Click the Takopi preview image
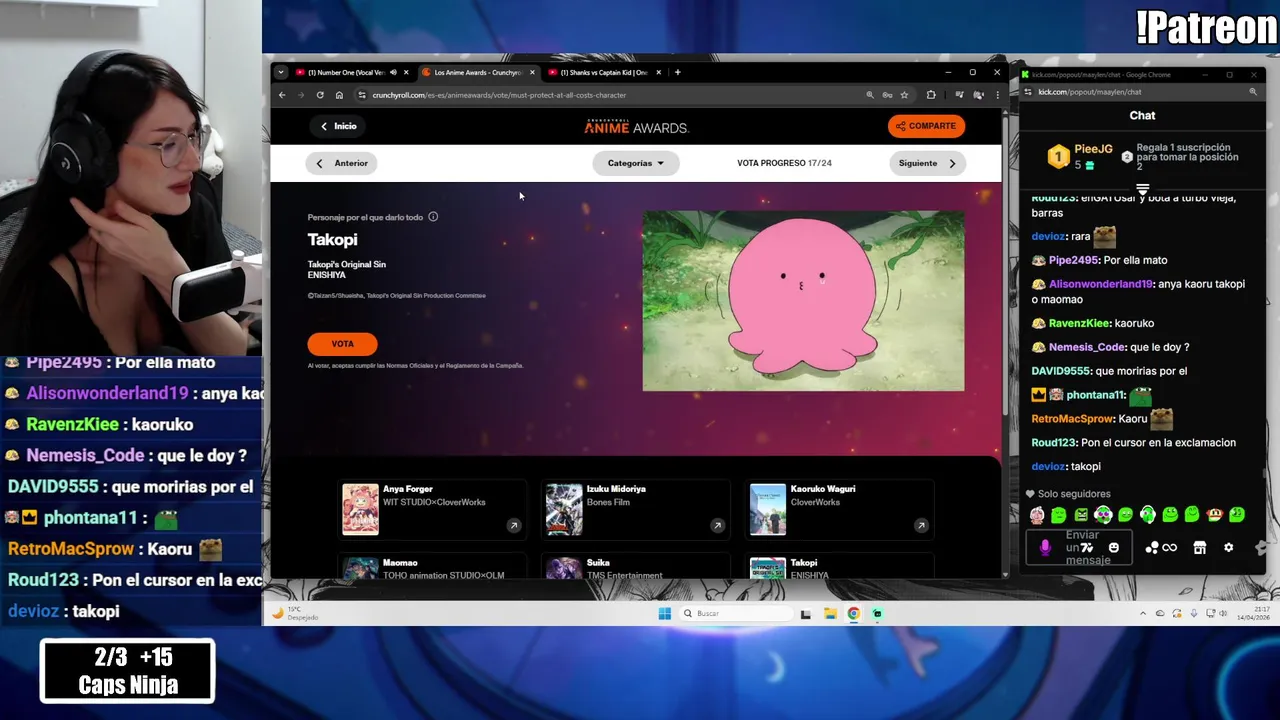Image resolution: width=1280 pixels, height=720 pixels. point(803,300)
